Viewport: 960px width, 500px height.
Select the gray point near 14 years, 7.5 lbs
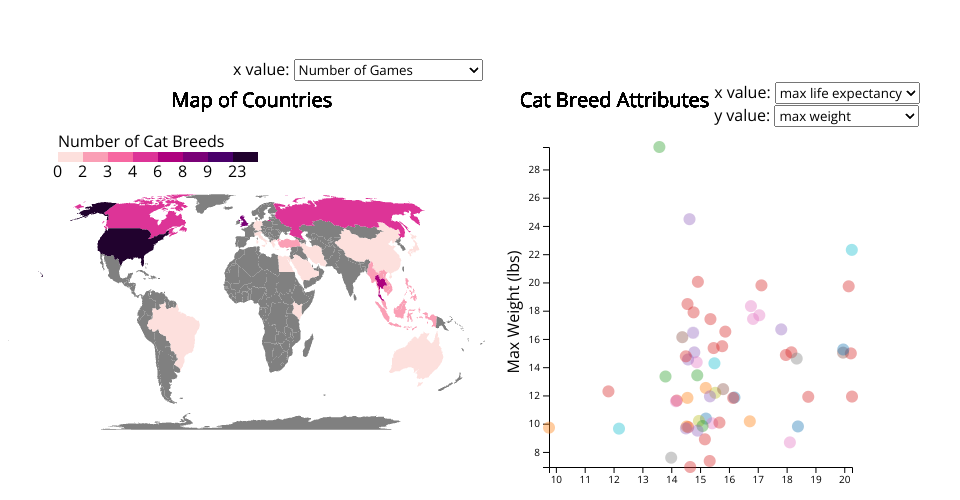click(671, 458)
